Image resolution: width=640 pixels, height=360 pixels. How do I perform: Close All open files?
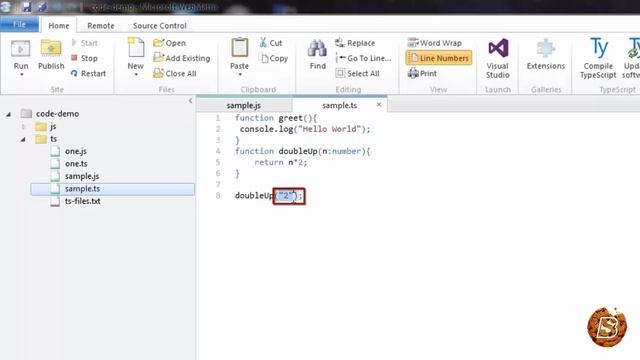tap(175, 73)
